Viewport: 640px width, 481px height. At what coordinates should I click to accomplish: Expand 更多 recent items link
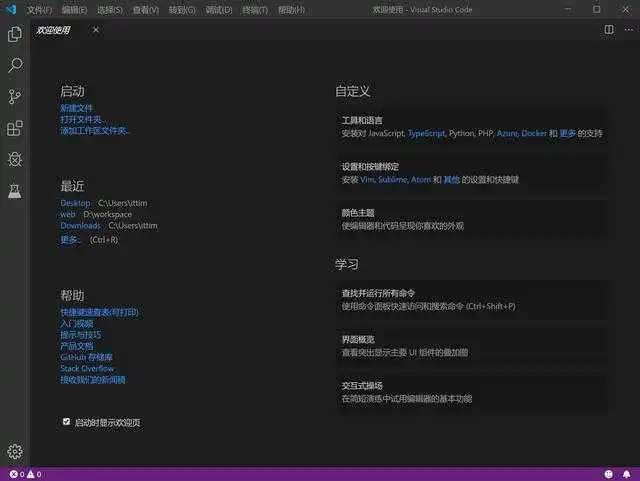pos(70,240)
